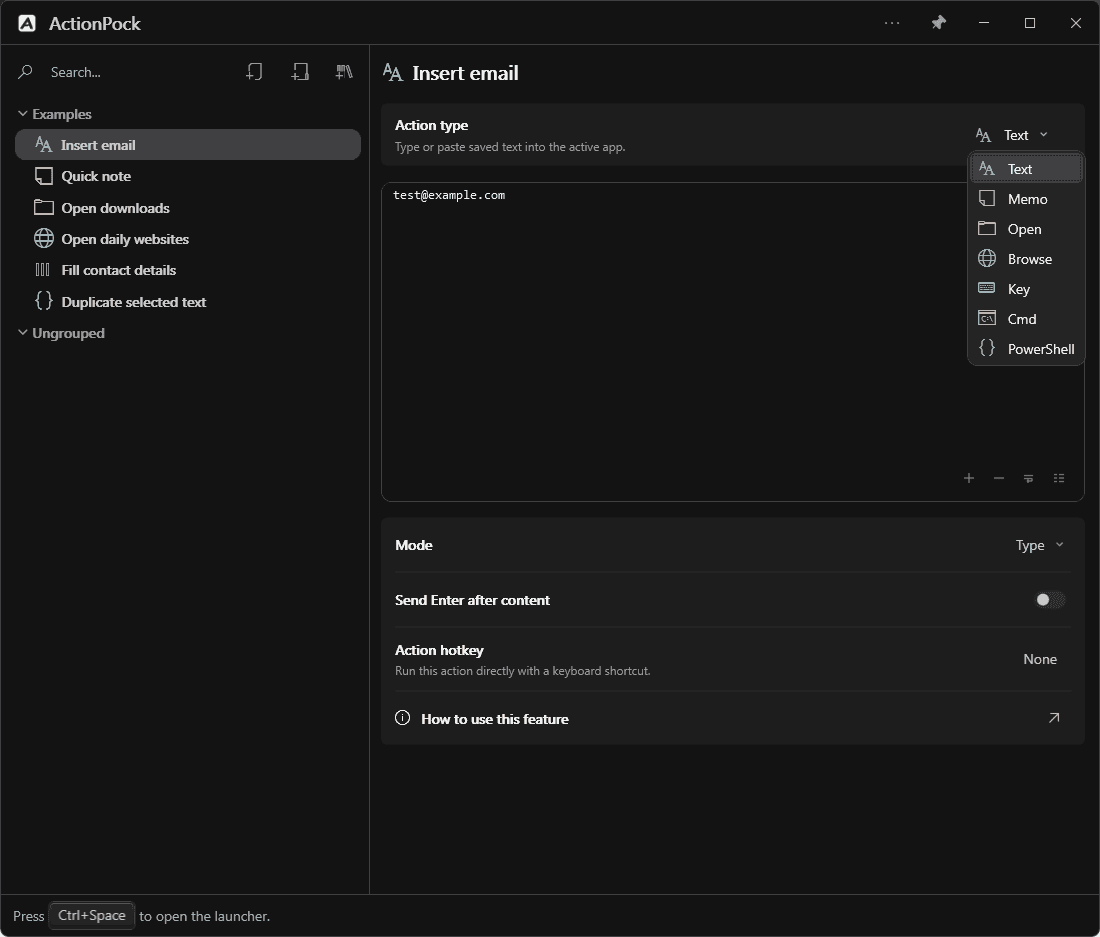Set action hotkey via None button
The height and width of the screenshot is (937, 1100).
[1040, 659]
